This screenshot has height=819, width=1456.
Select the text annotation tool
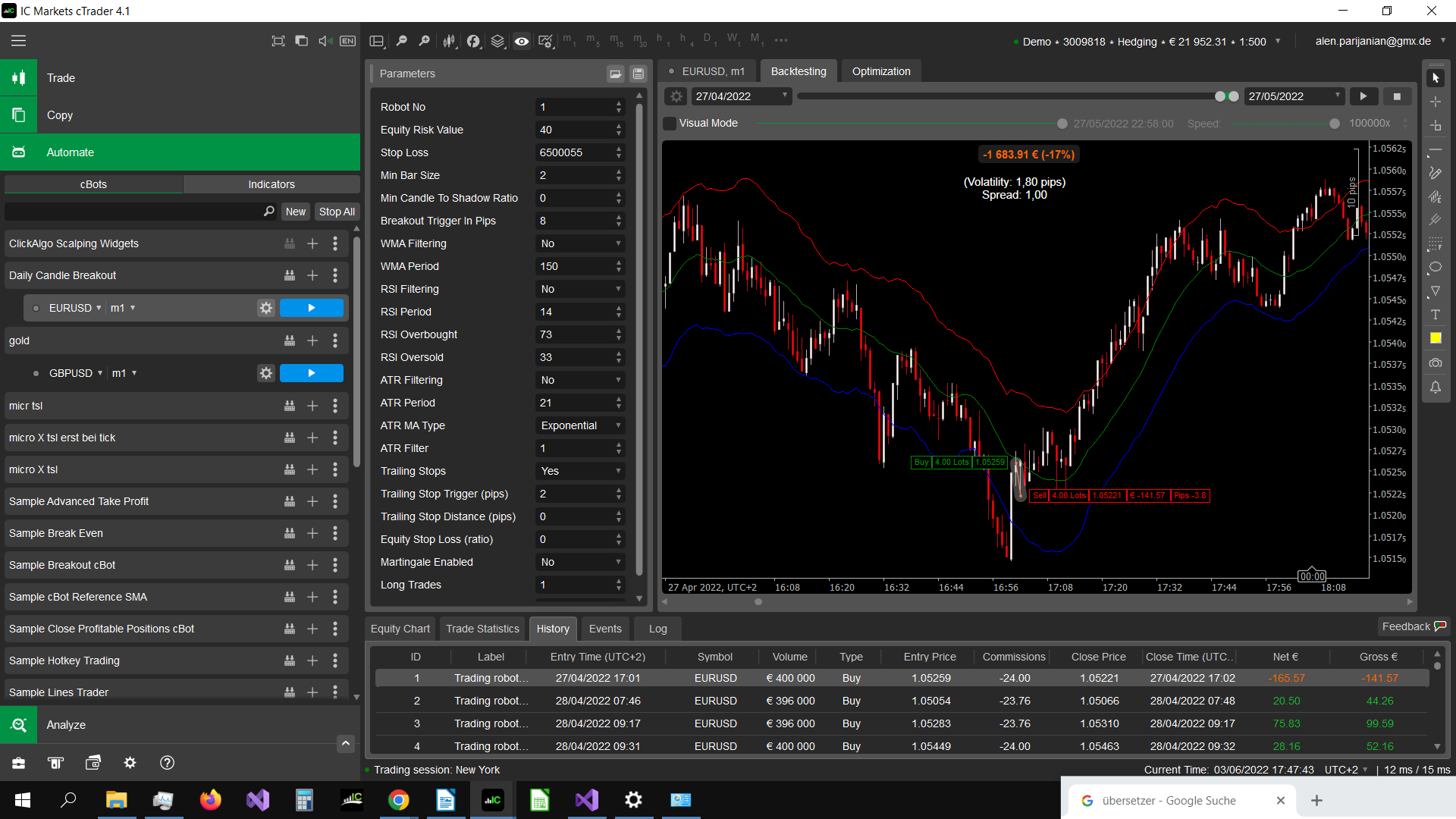click(x=1435, y=314)
